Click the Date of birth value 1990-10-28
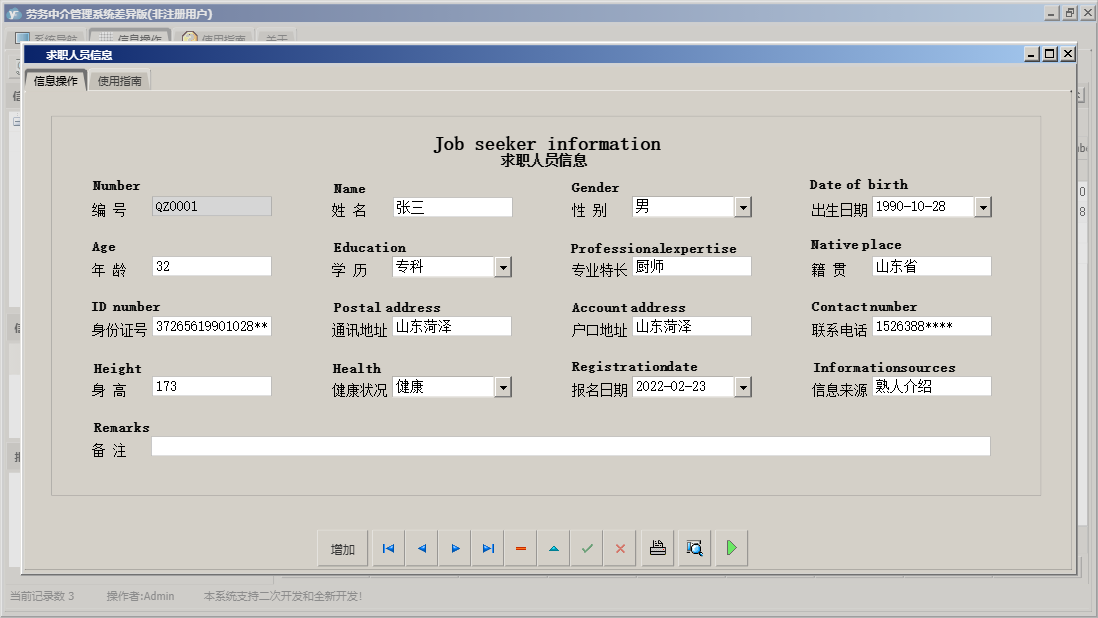The width and height of the screenshot is (1098, 618). pyautogui.click(x=924, y=207)
